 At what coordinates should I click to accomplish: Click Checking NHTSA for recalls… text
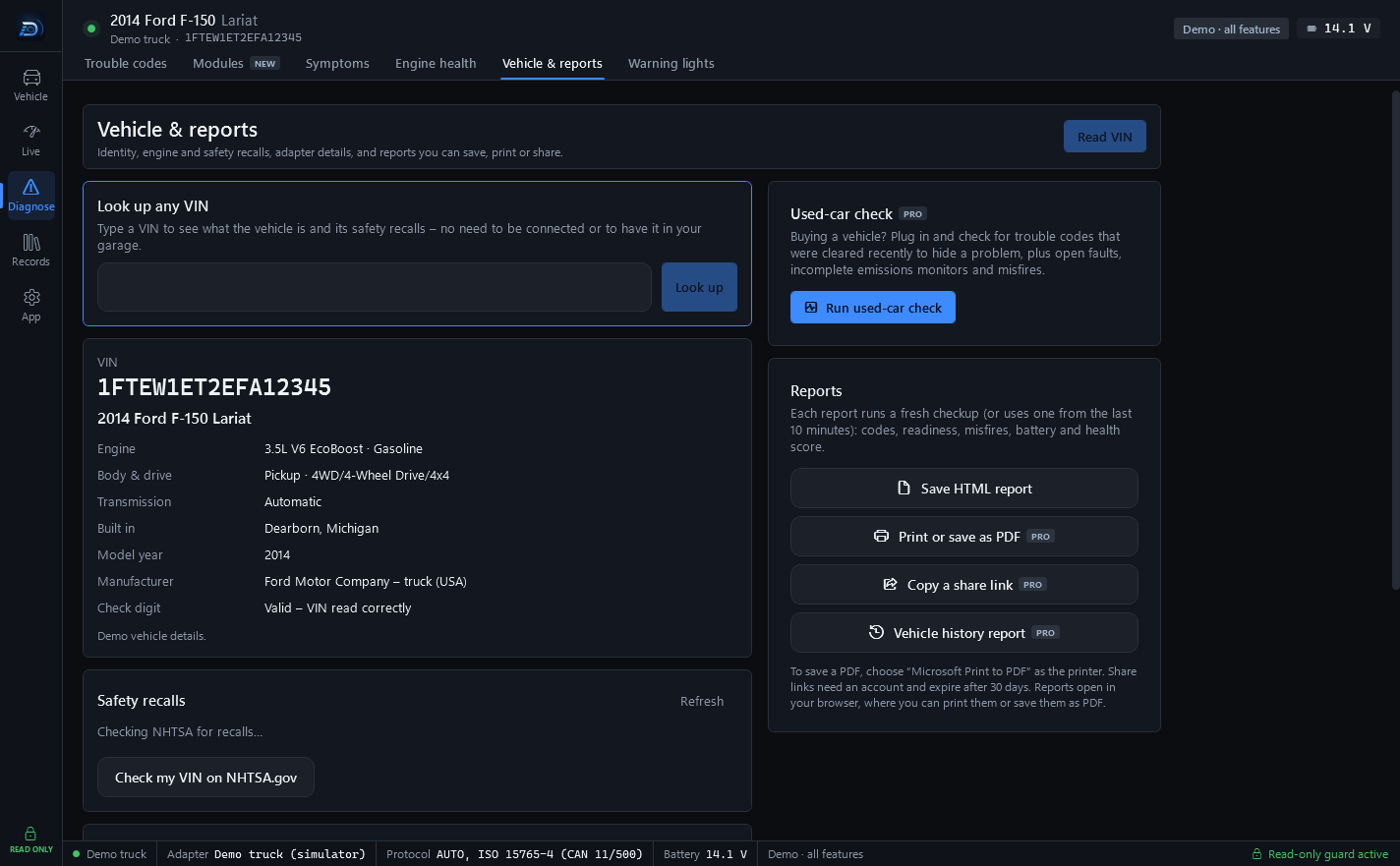[180, 731]
